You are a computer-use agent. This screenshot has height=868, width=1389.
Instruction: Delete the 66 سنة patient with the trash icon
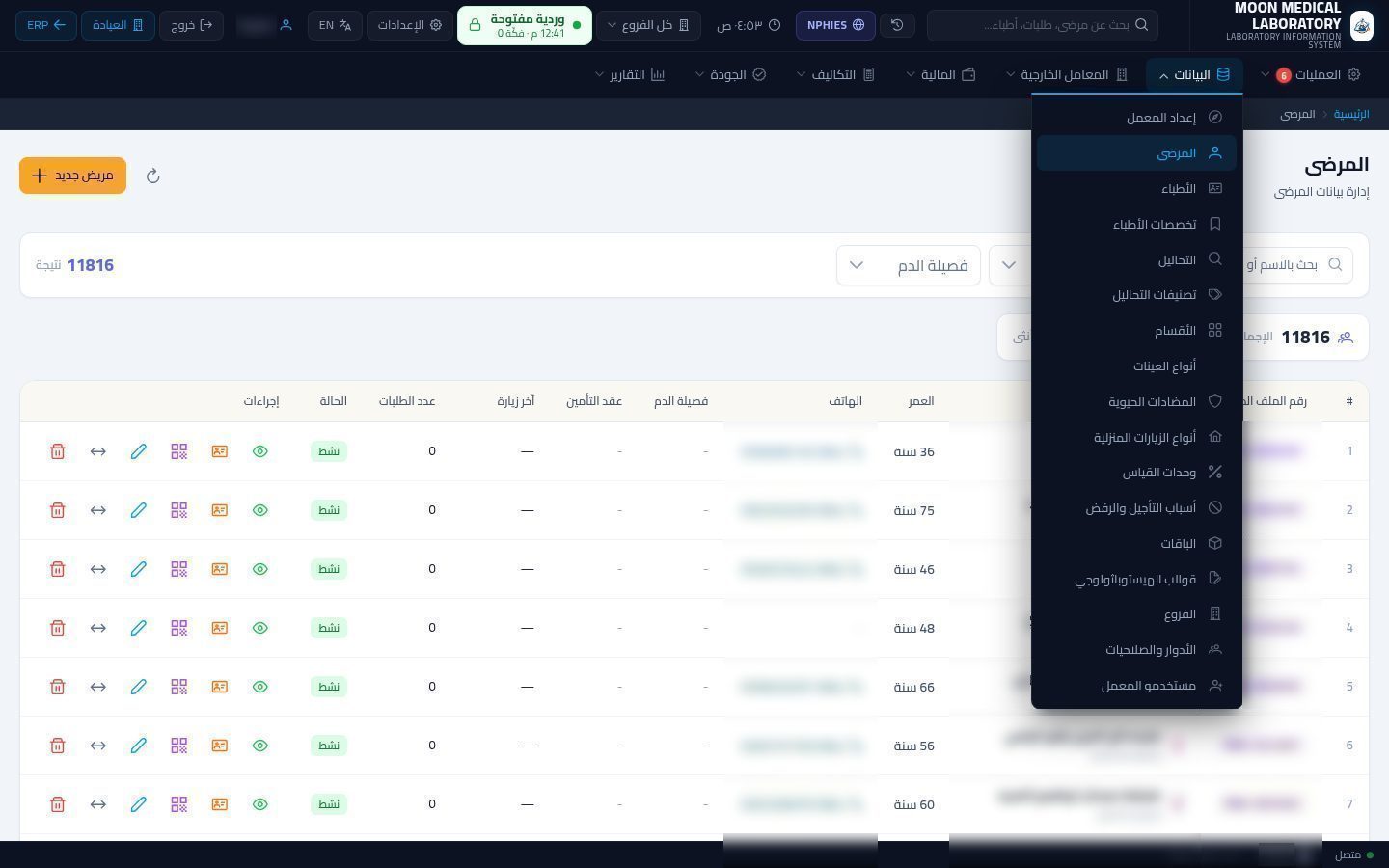pyautogui.click(x=58, y=687)
